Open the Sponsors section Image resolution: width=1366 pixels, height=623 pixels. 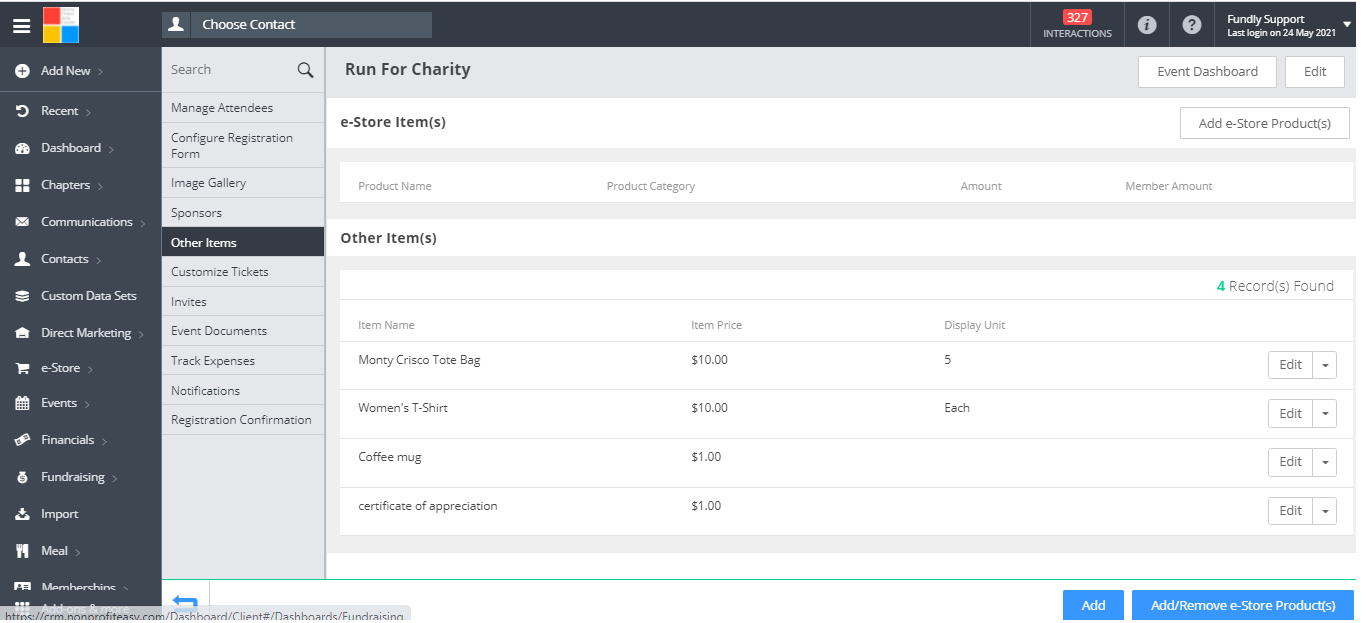[x=243, y=213]
